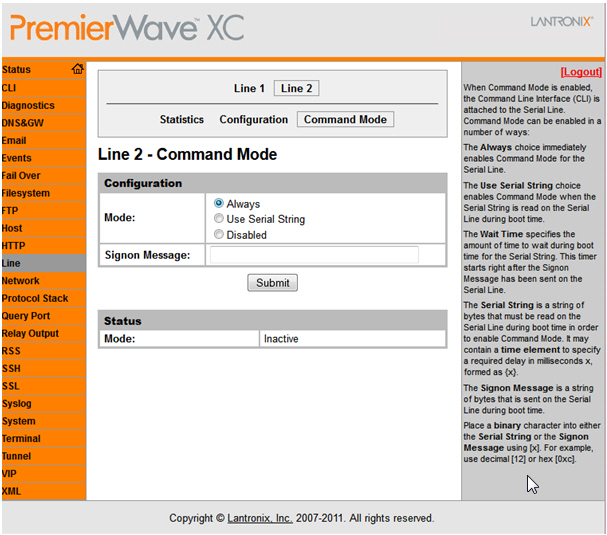The width and height of the screenshot is (607, 535).
Task: Open the Network menu item
Action: click(x=21, y=281)
